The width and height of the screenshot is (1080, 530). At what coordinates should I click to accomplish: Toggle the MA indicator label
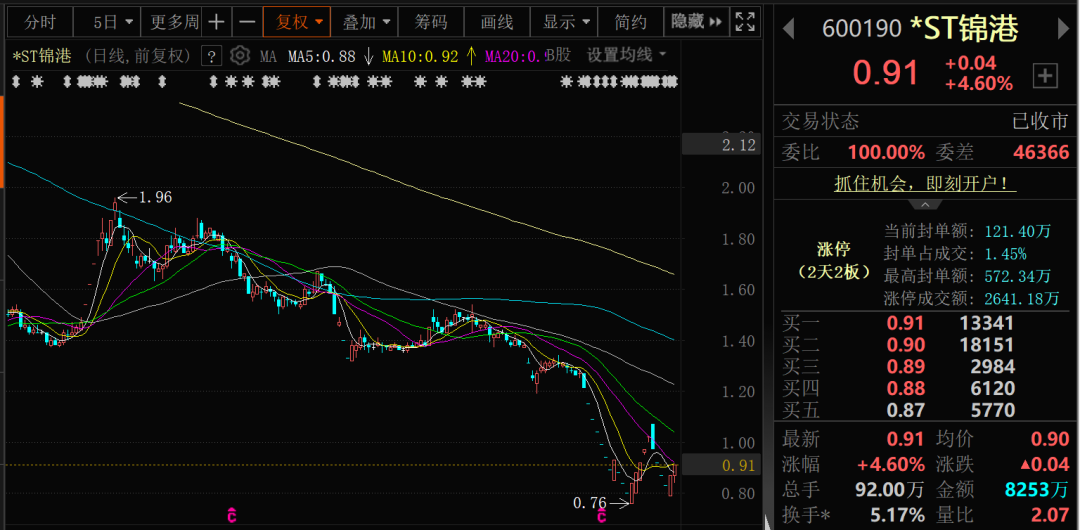tap(268, 56)
